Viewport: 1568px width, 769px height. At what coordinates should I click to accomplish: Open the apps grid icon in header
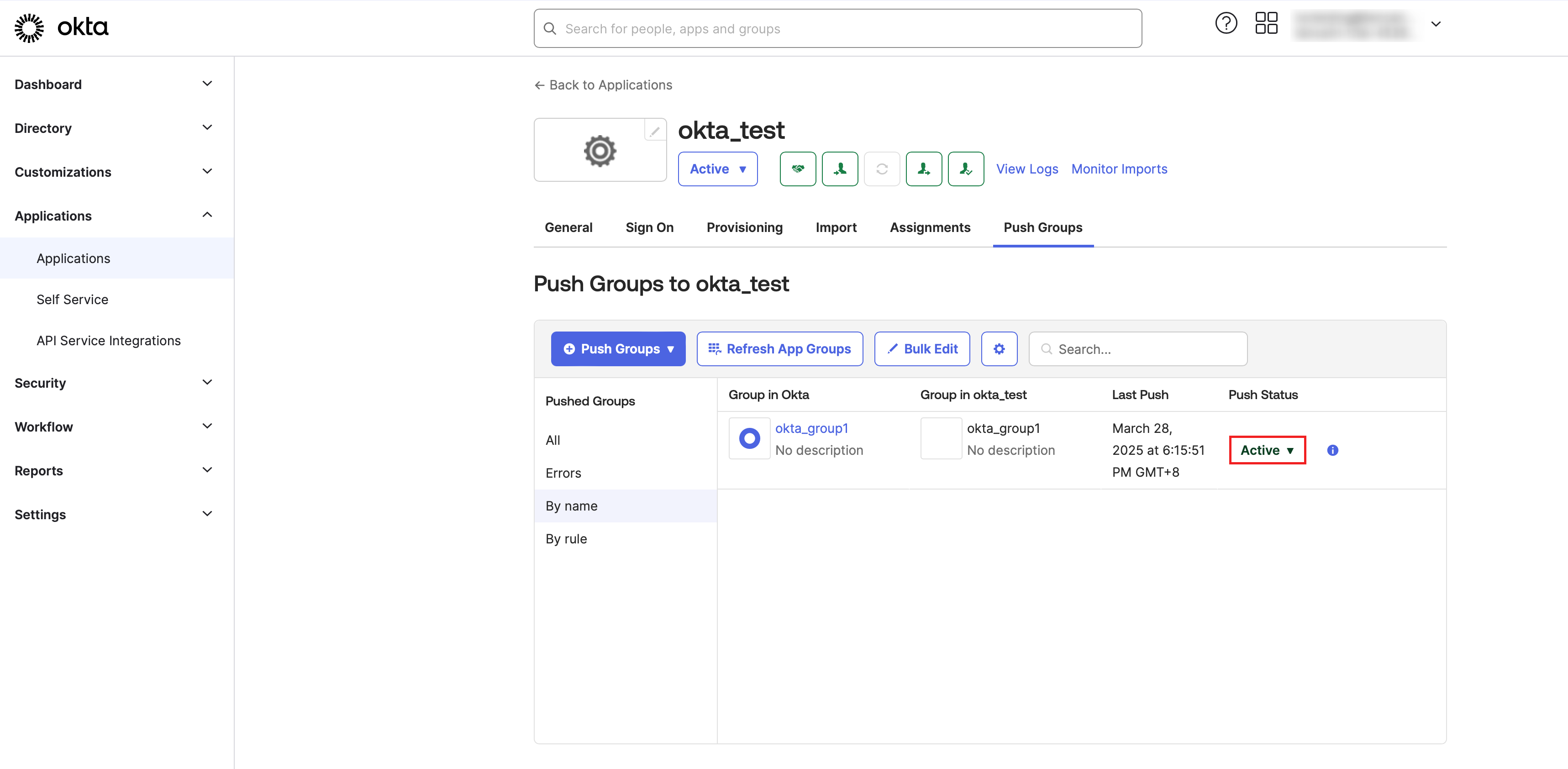(x=1266, y=24)
